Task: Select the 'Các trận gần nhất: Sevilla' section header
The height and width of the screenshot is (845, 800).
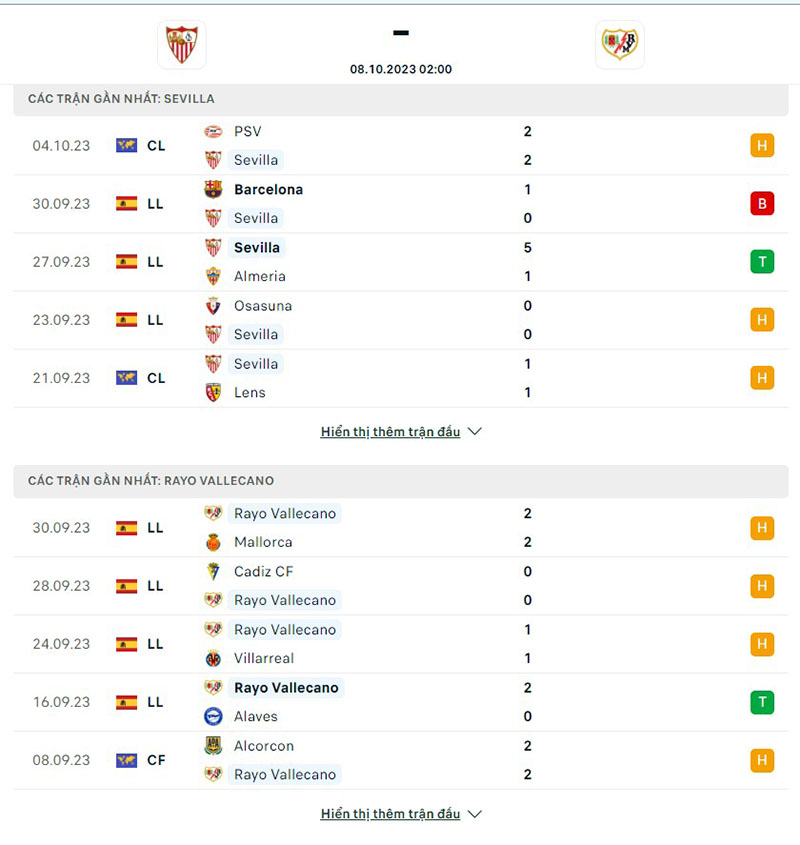Action: point(121,99)
